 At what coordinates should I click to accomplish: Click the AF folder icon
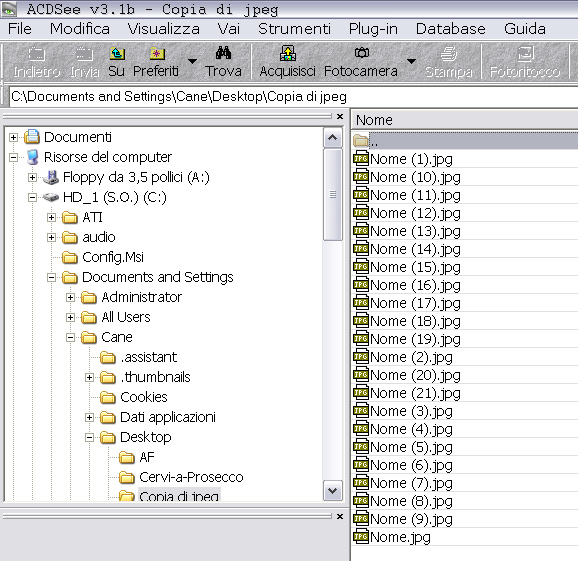pos(127,457)
